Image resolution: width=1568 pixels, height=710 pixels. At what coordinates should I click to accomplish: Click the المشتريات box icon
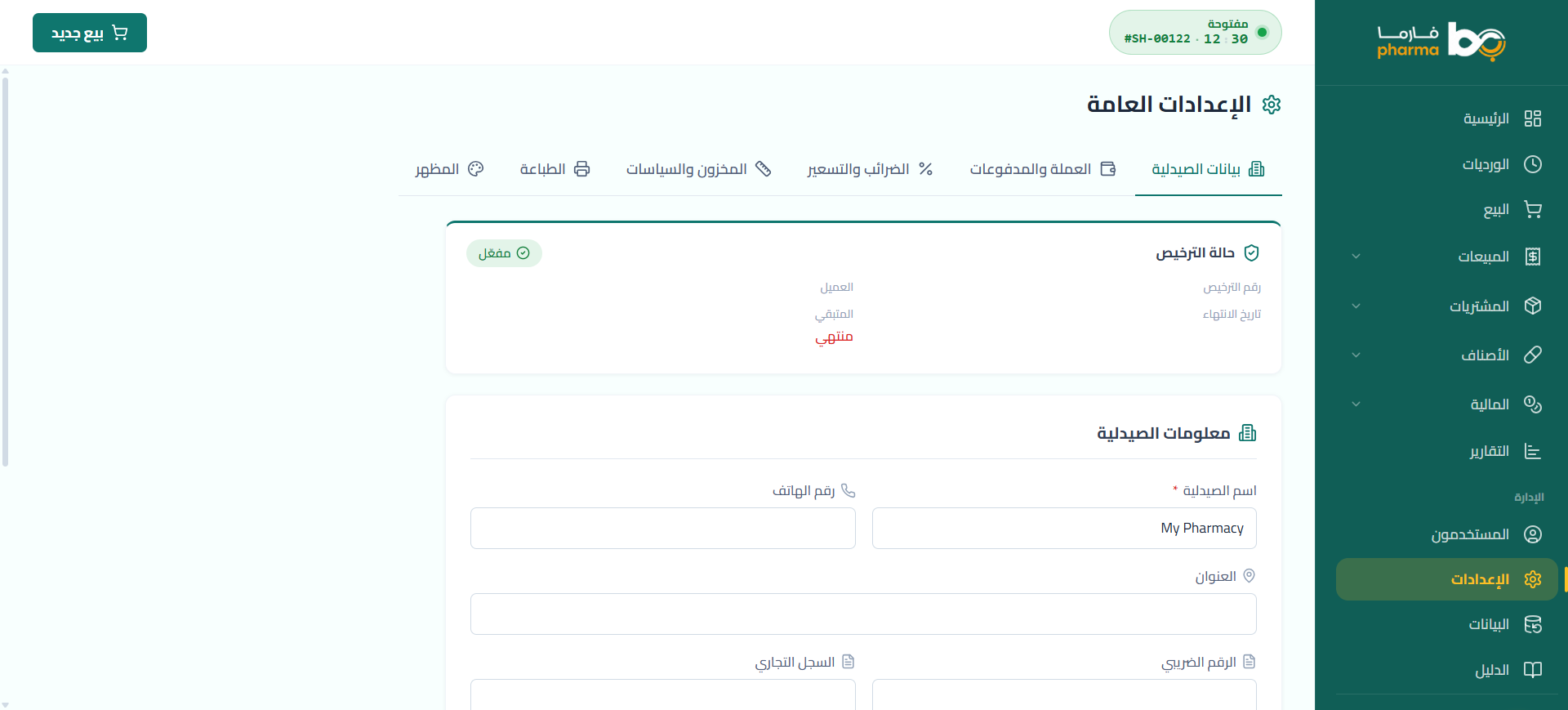coord(1533,306)
